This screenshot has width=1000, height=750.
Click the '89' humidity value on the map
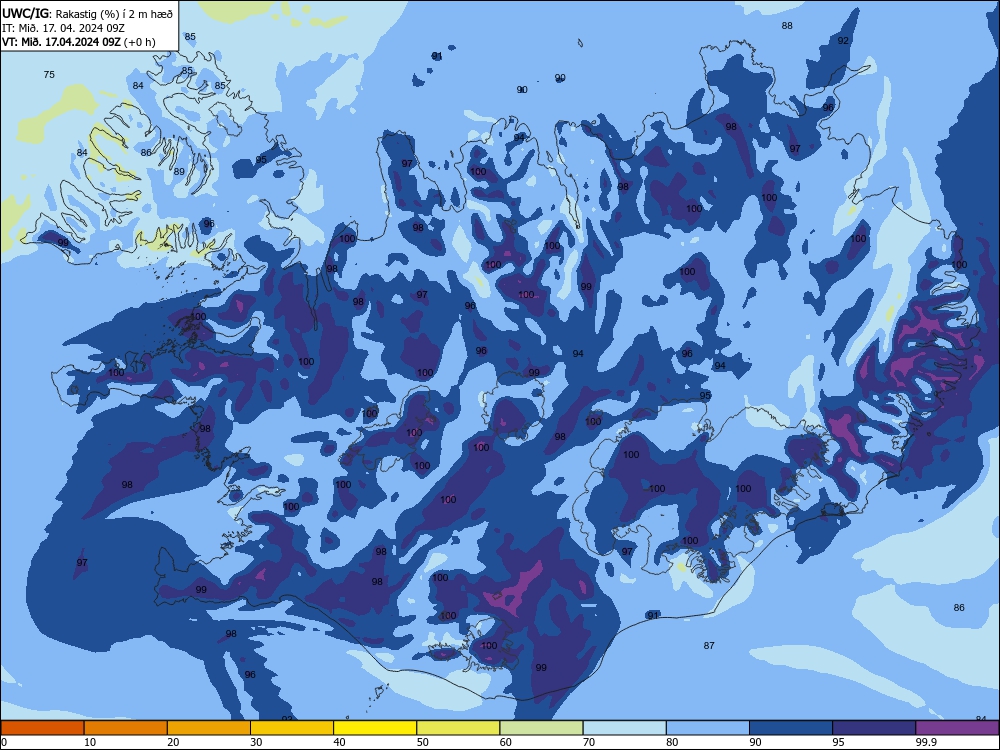pyautogui.click(x=179, y=172)
